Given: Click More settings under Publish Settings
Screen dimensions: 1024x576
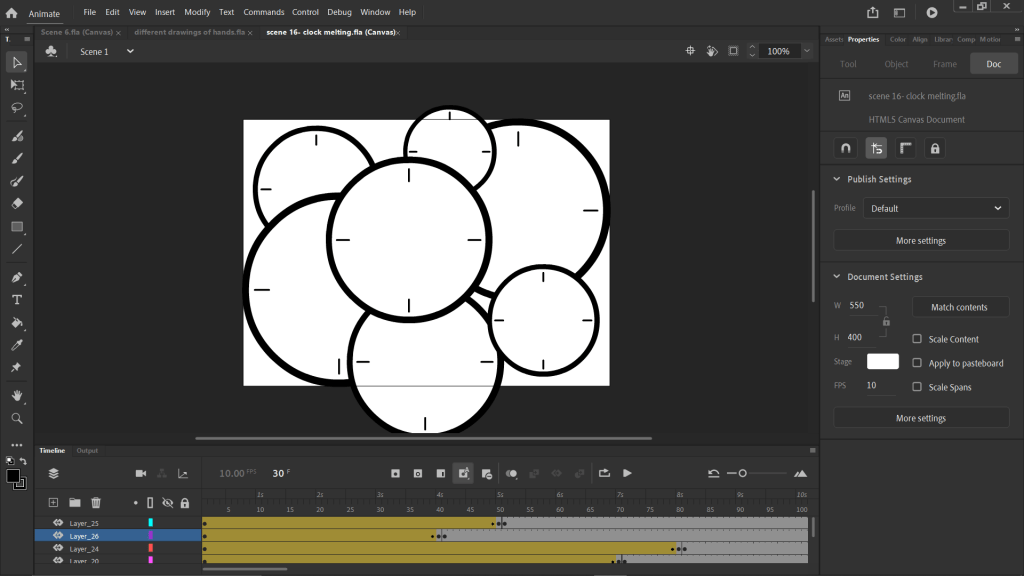Looking at the screenshot, I should 920,241.
